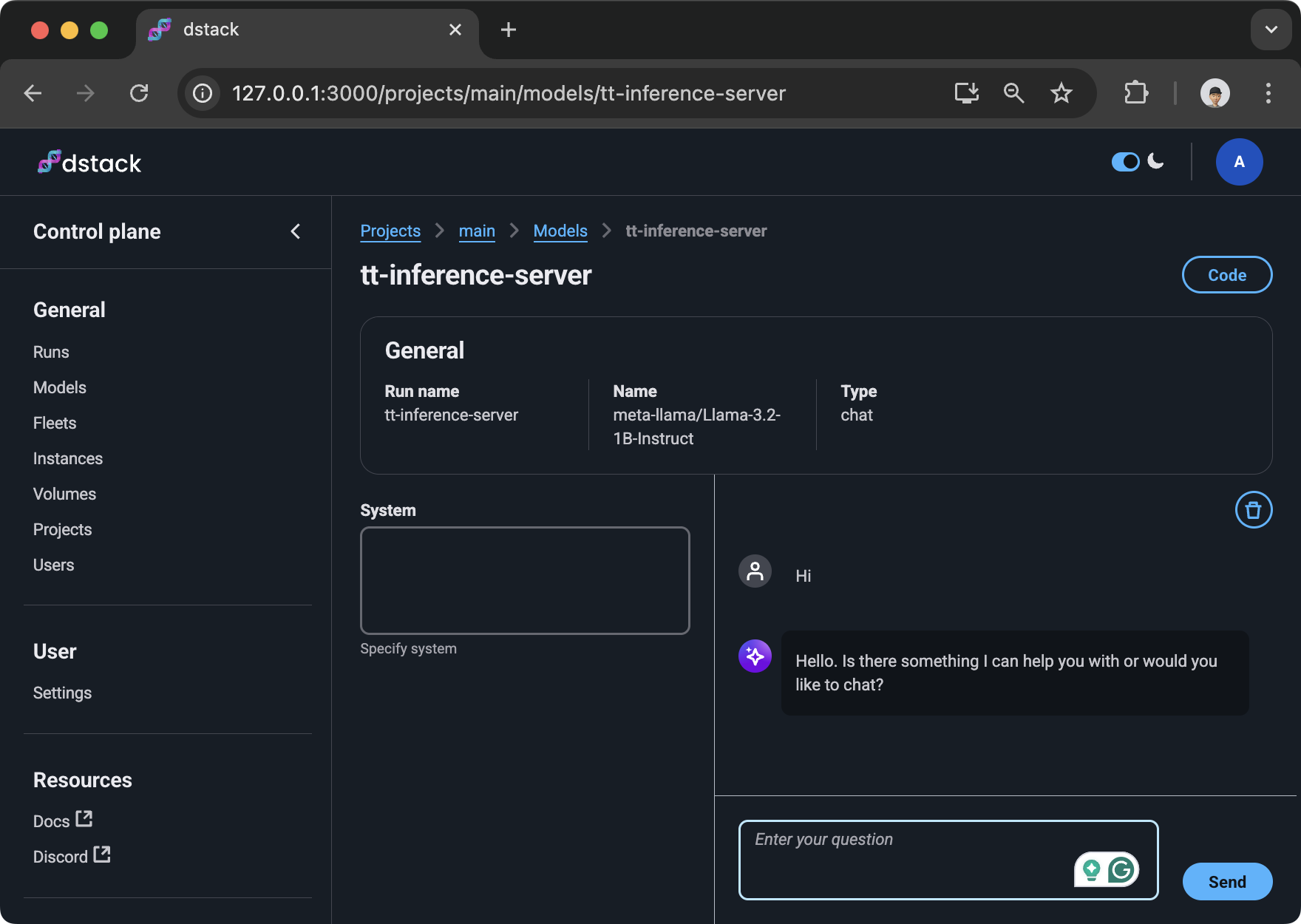Focus the System prompt text area
Screen dimensions: 1301x924
pos(525,580)
